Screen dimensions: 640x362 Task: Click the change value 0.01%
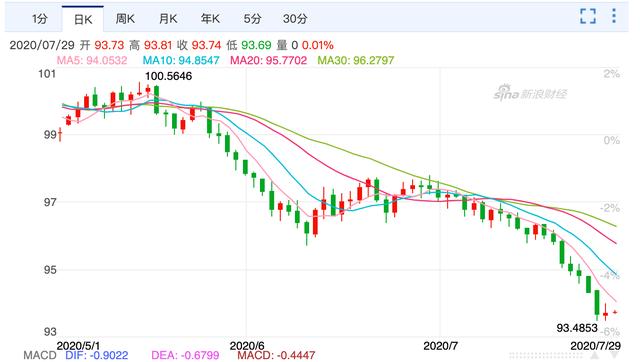coord(318,45)
